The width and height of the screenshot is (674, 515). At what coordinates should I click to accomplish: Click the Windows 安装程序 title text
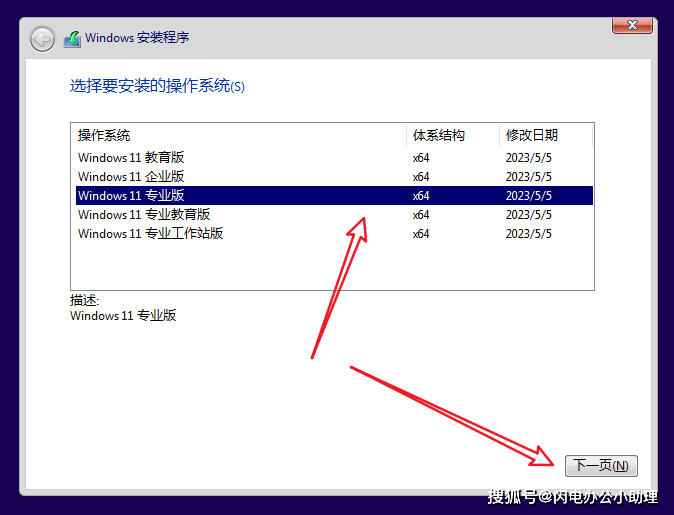[137, 38]
